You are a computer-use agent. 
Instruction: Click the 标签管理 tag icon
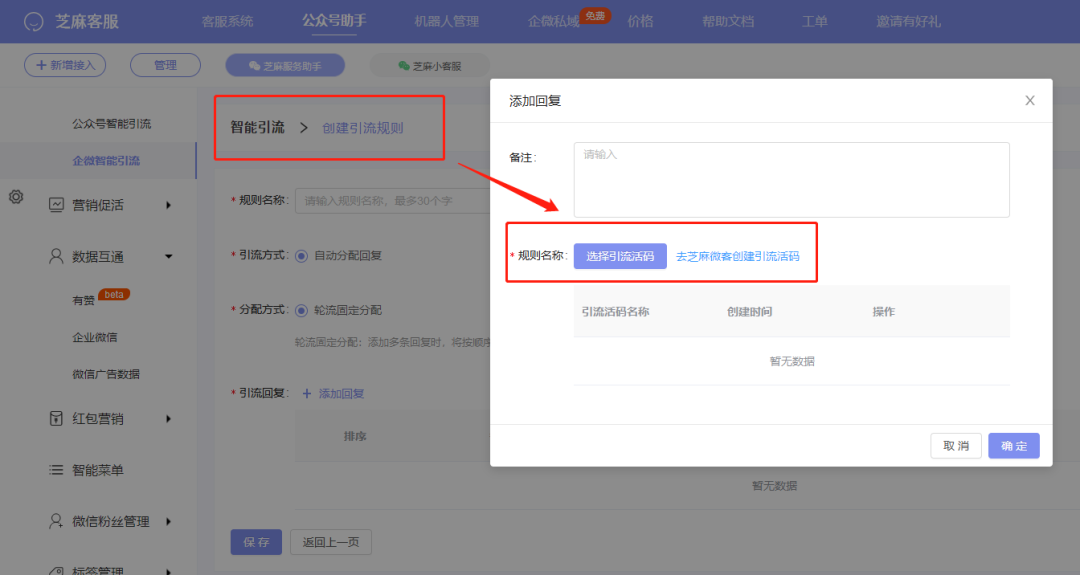click(x=56, y=570)
